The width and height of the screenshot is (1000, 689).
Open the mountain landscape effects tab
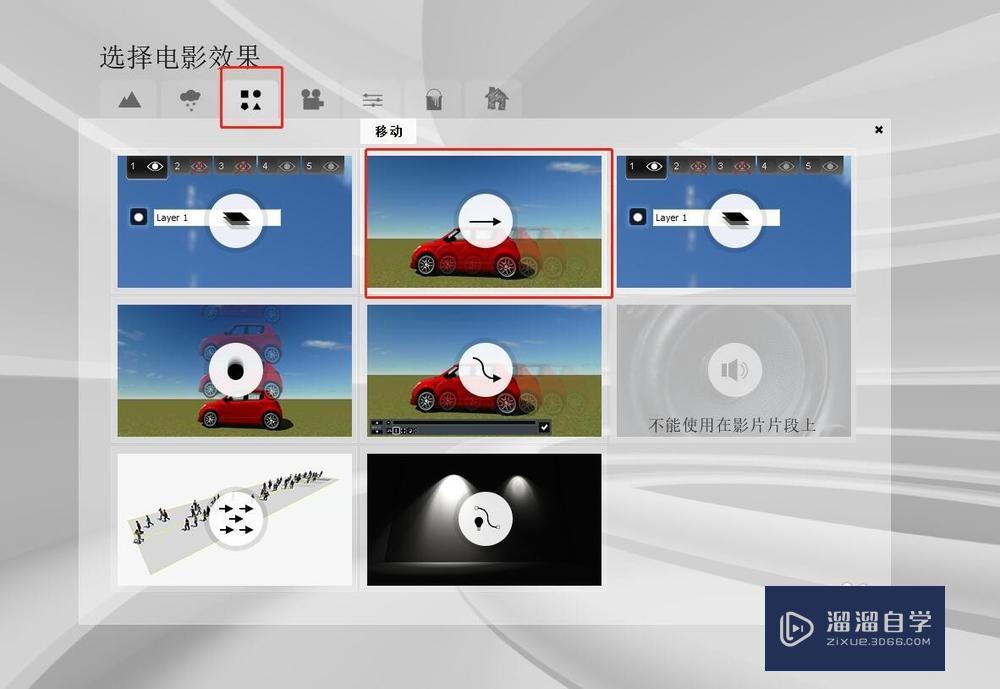point(129,100)
